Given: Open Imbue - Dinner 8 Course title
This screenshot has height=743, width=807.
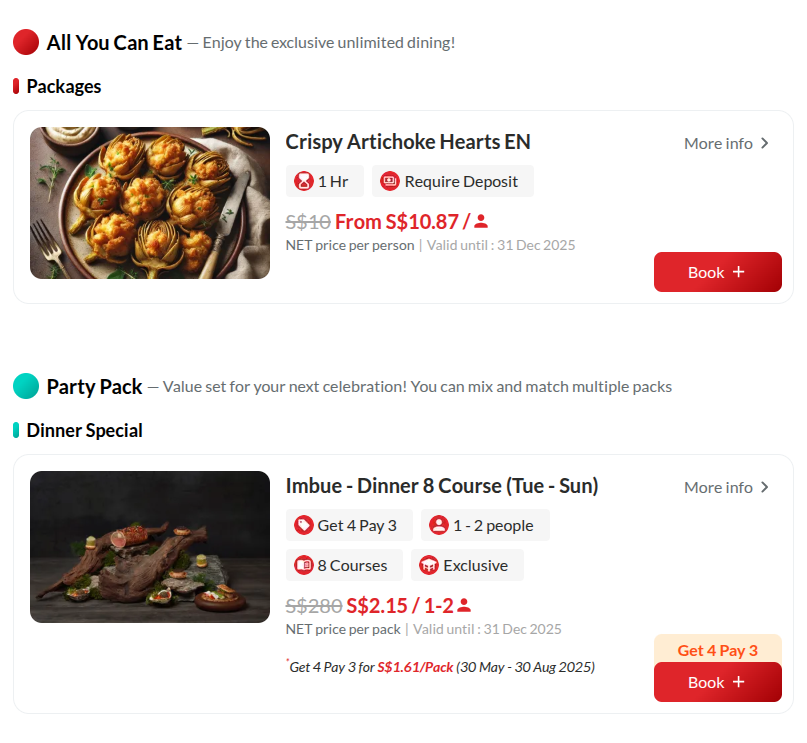Looking at the screenshot, I should [x=442, y=486].
